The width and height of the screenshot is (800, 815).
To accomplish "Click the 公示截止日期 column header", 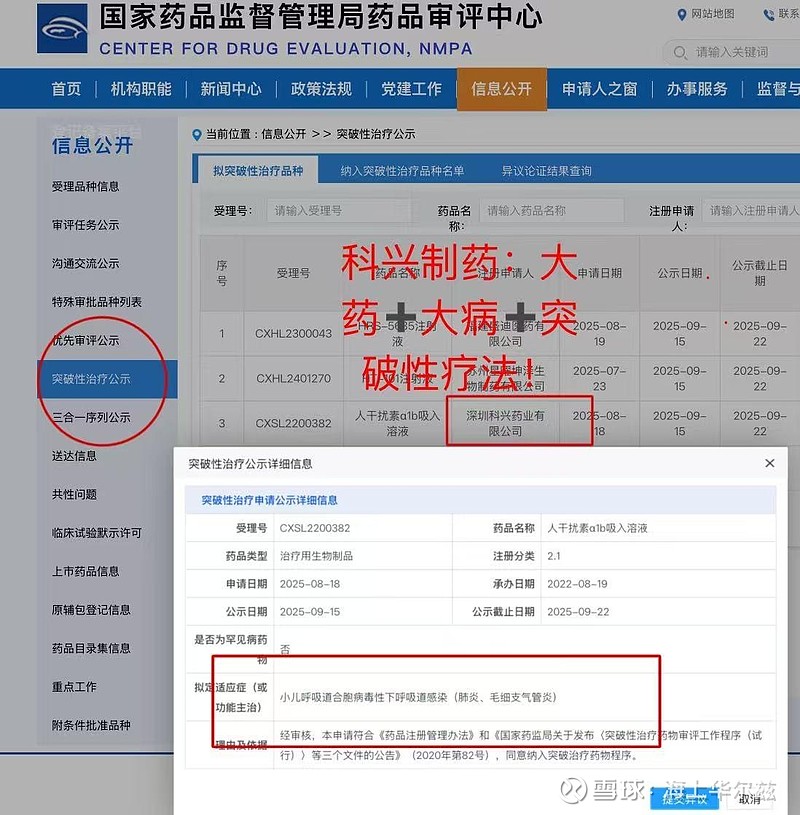I will click(759, 273).
